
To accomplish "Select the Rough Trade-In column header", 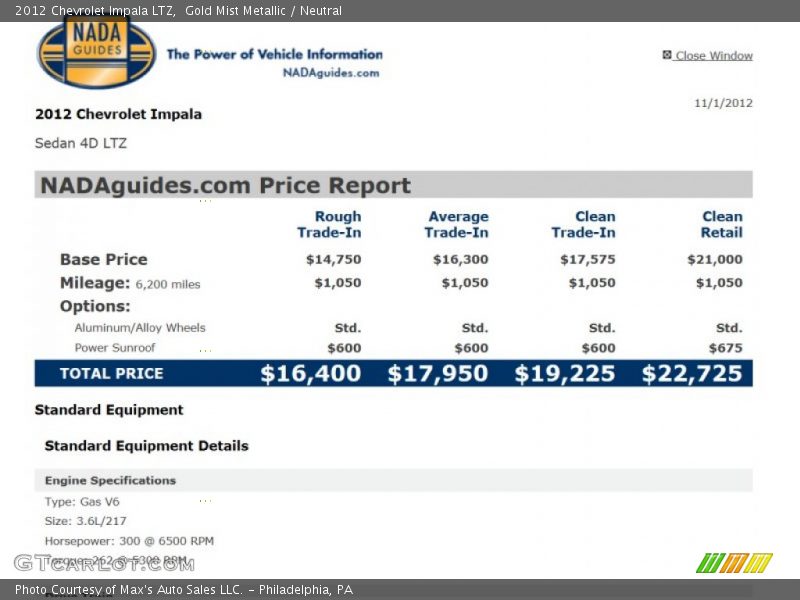I will [330, 225].
